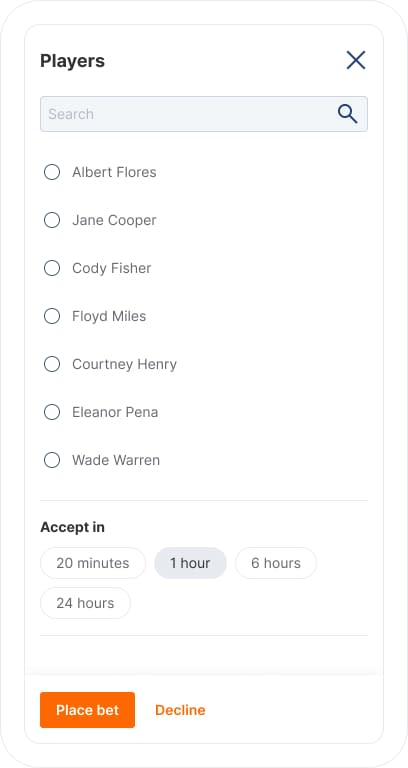Image resolution: width=408 pixels, height=768 pixels.
Task: Mark the Eleanor Pena radio option
Action: coord(52,412)
